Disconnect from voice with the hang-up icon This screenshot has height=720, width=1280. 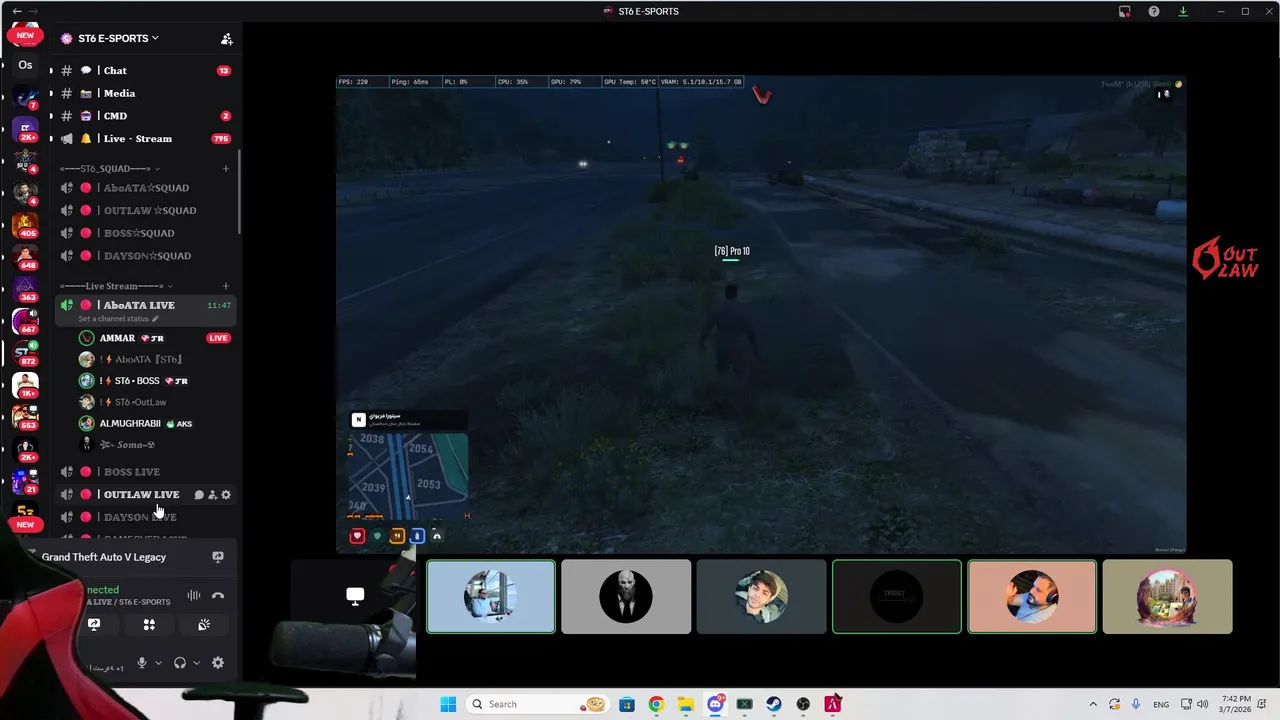(218, 596)
